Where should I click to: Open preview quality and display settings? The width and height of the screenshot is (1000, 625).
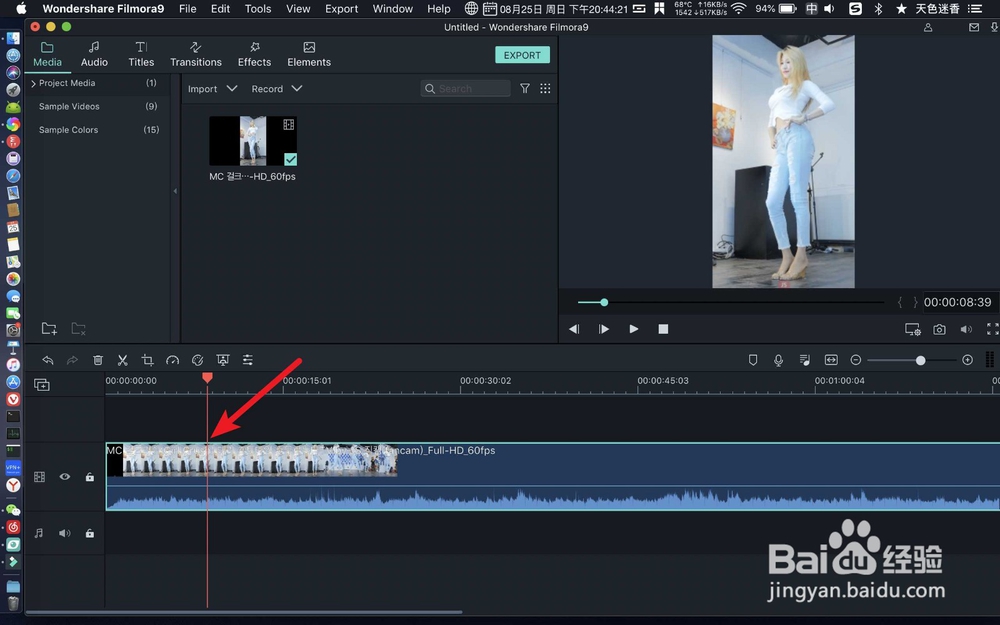point(913,329)
